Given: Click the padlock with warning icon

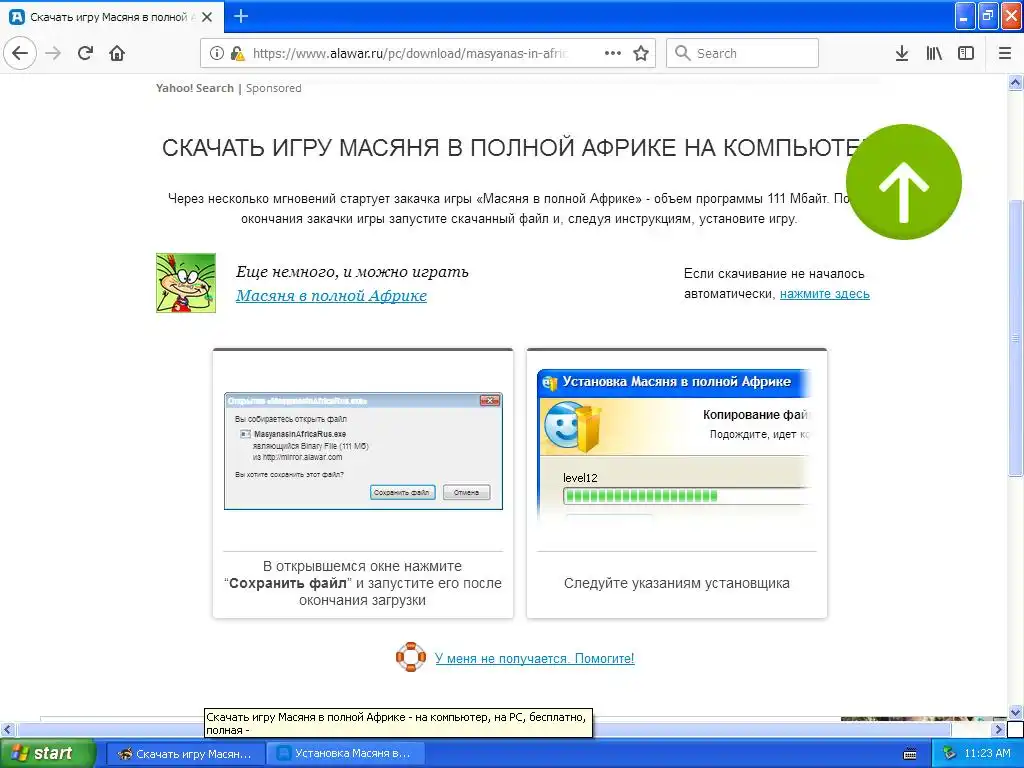Looking at the screenshot, I should pos(237,54).
